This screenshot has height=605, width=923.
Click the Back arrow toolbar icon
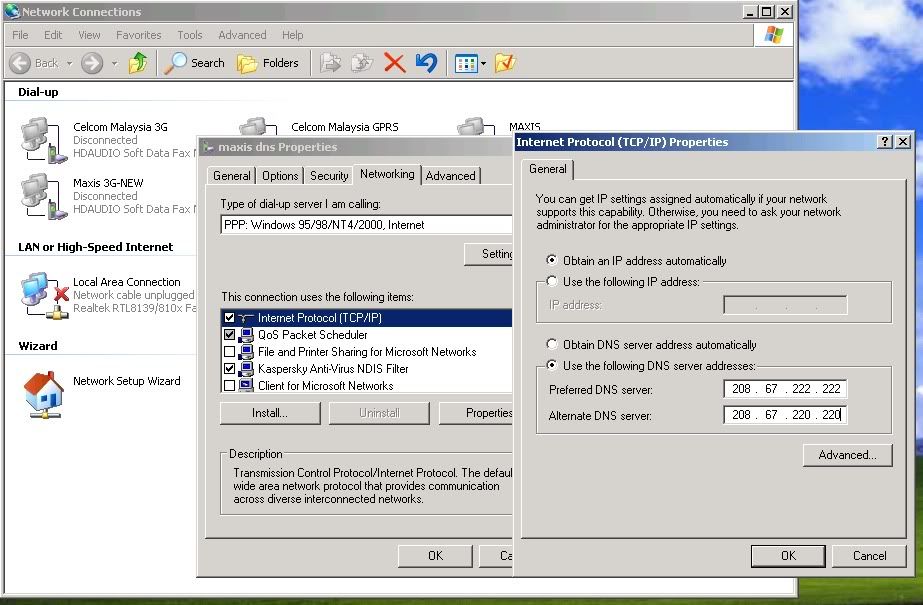coord(20,63)
